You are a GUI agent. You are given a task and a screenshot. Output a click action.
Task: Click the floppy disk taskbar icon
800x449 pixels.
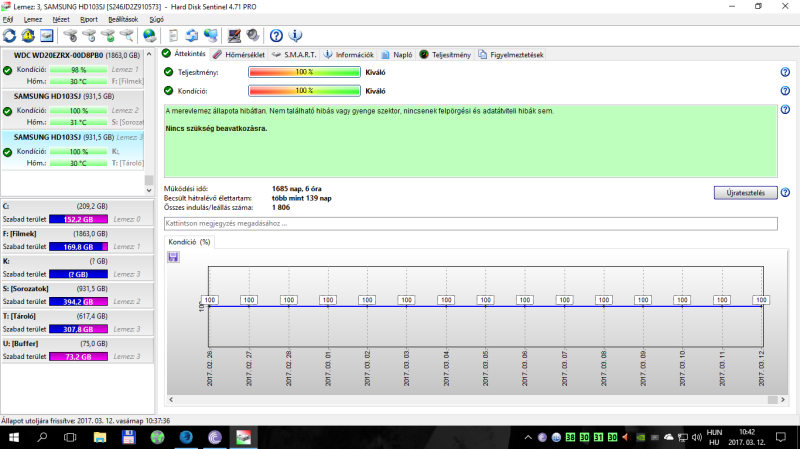click(x=129, y=437)
